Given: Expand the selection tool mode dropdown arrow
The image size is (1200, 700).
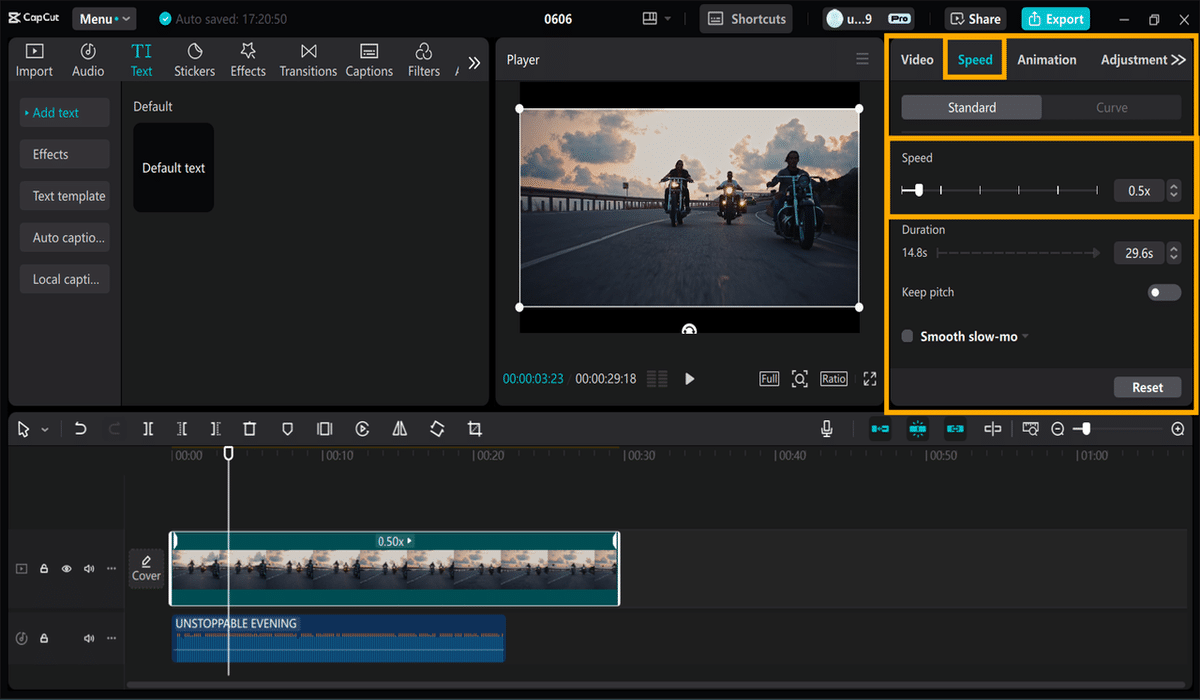Looking at the screenshot, I should point(45,430).
